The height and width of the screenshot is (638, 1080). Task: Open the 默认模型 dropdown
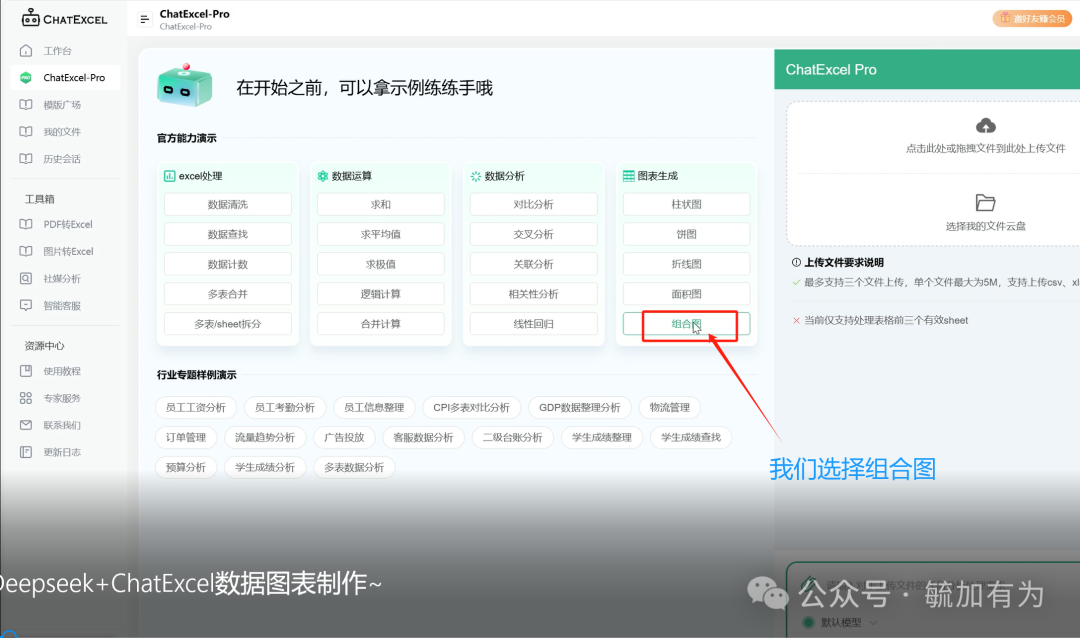[x=841, y=622]
